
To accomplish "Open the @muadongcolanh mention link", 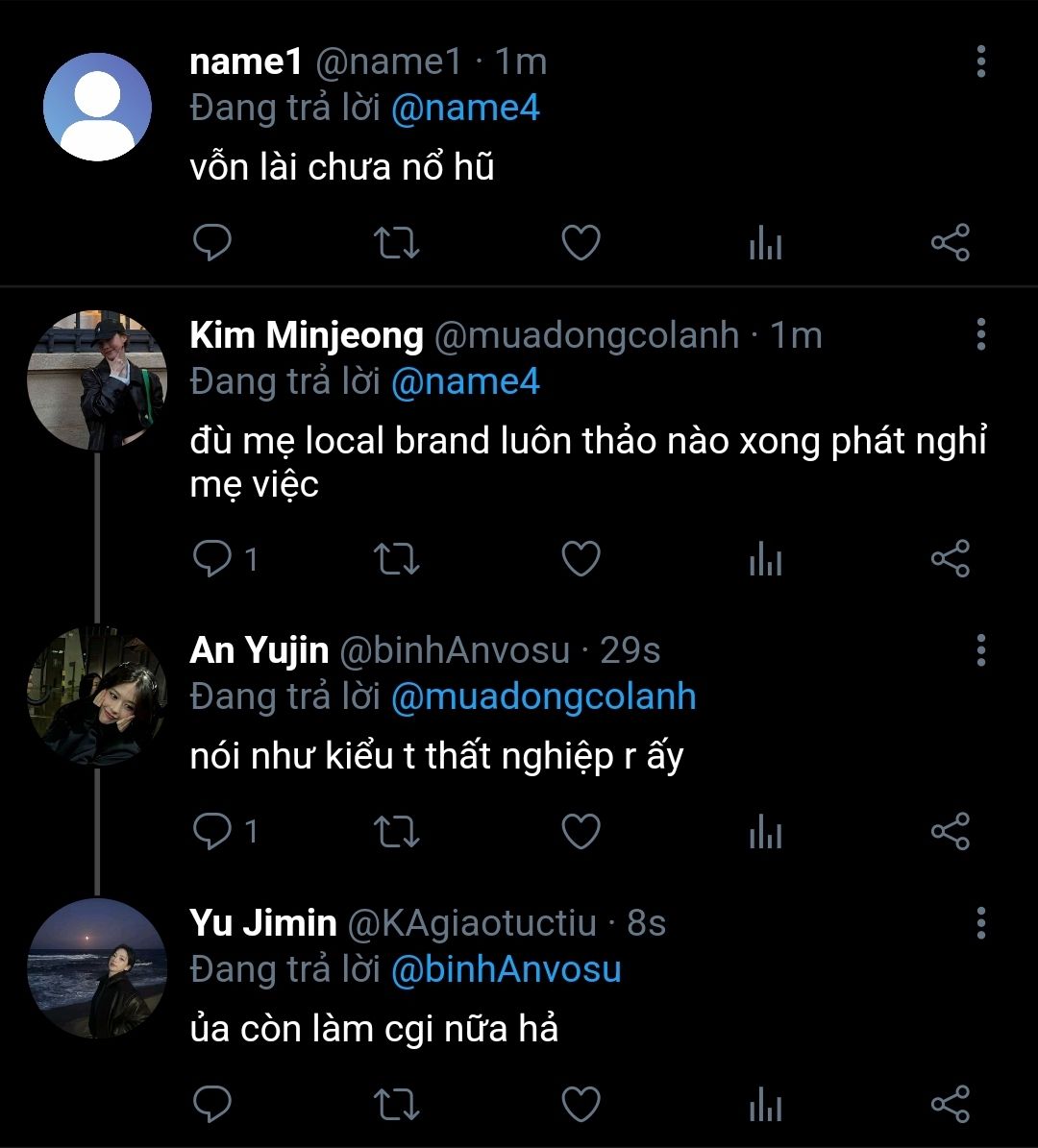I will [543, 696].
